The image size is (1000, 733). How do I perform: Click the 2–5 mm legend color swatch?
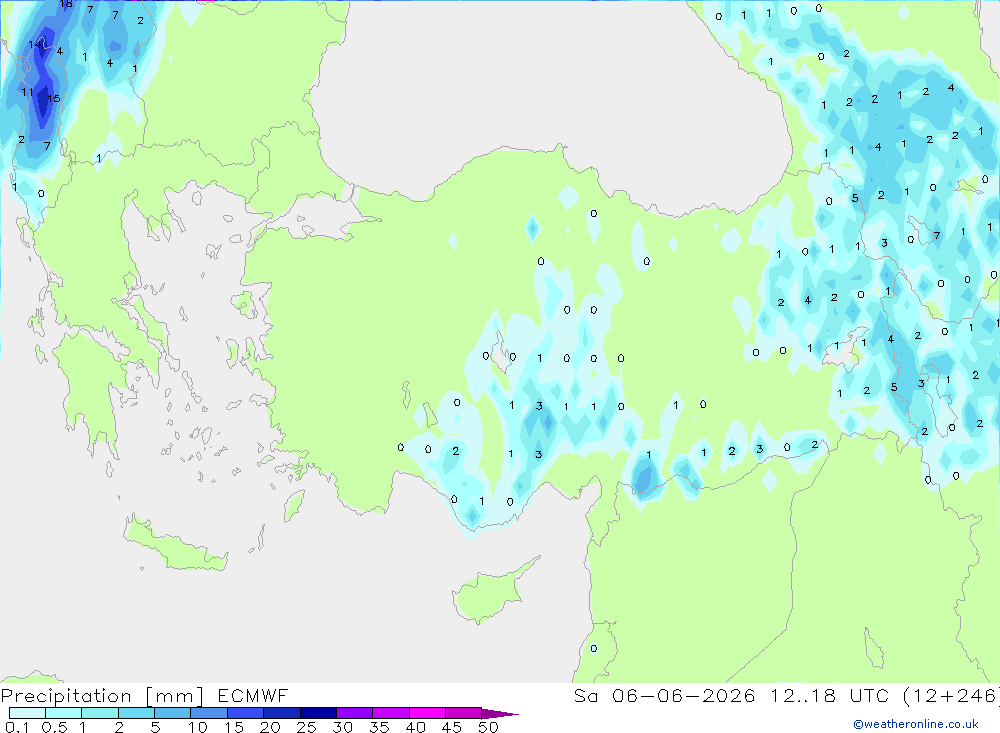[x=136, y=713]
